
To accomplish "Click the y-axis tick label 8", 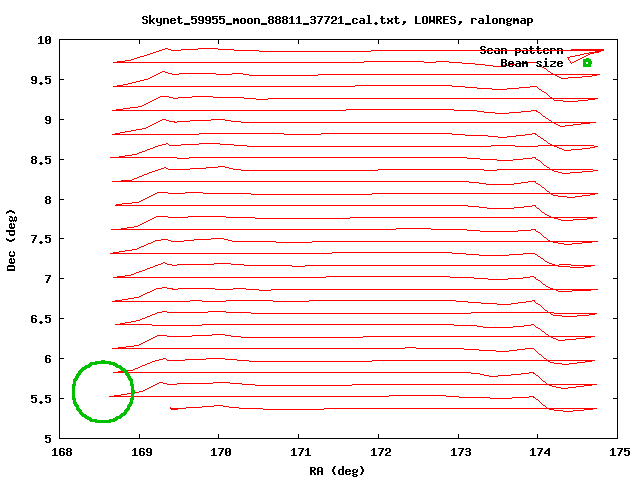I will pyautogui.click(x=49, y=200).
